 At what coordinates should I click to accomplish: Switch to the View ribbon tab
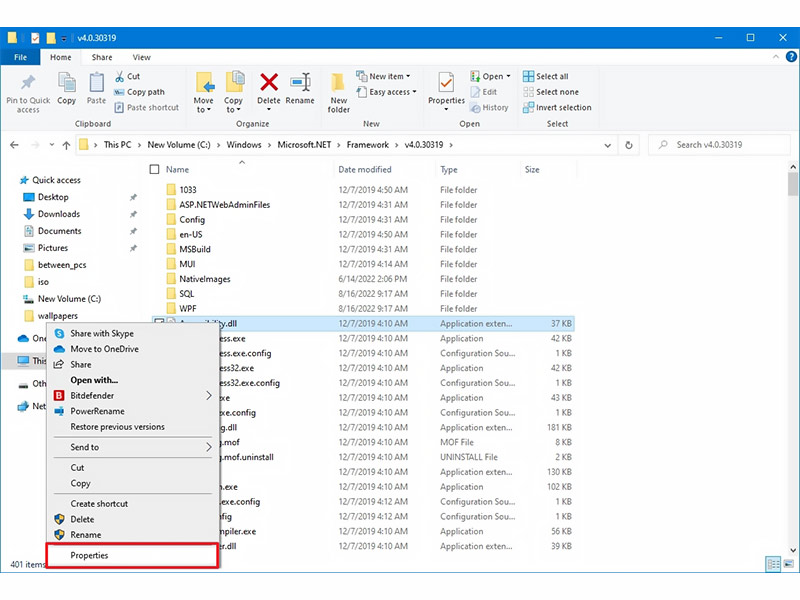click(141, 57)
